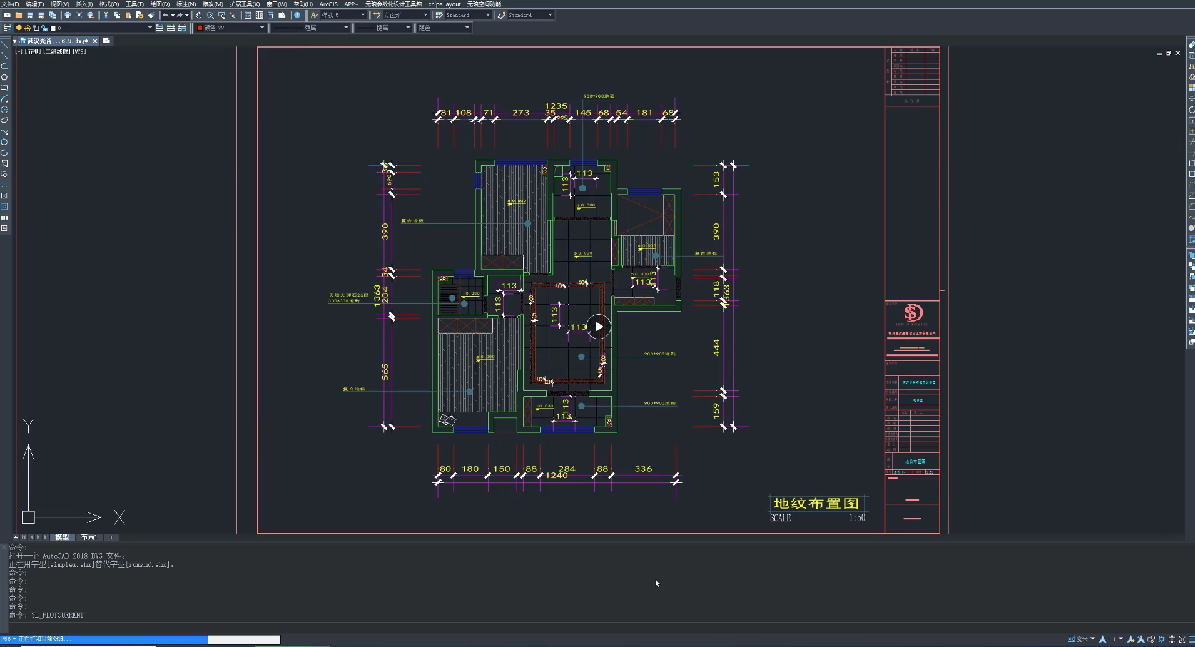Open the Layer Properties Manager icon
Viewport: 1195px width, 647px height.
point(7,28)
